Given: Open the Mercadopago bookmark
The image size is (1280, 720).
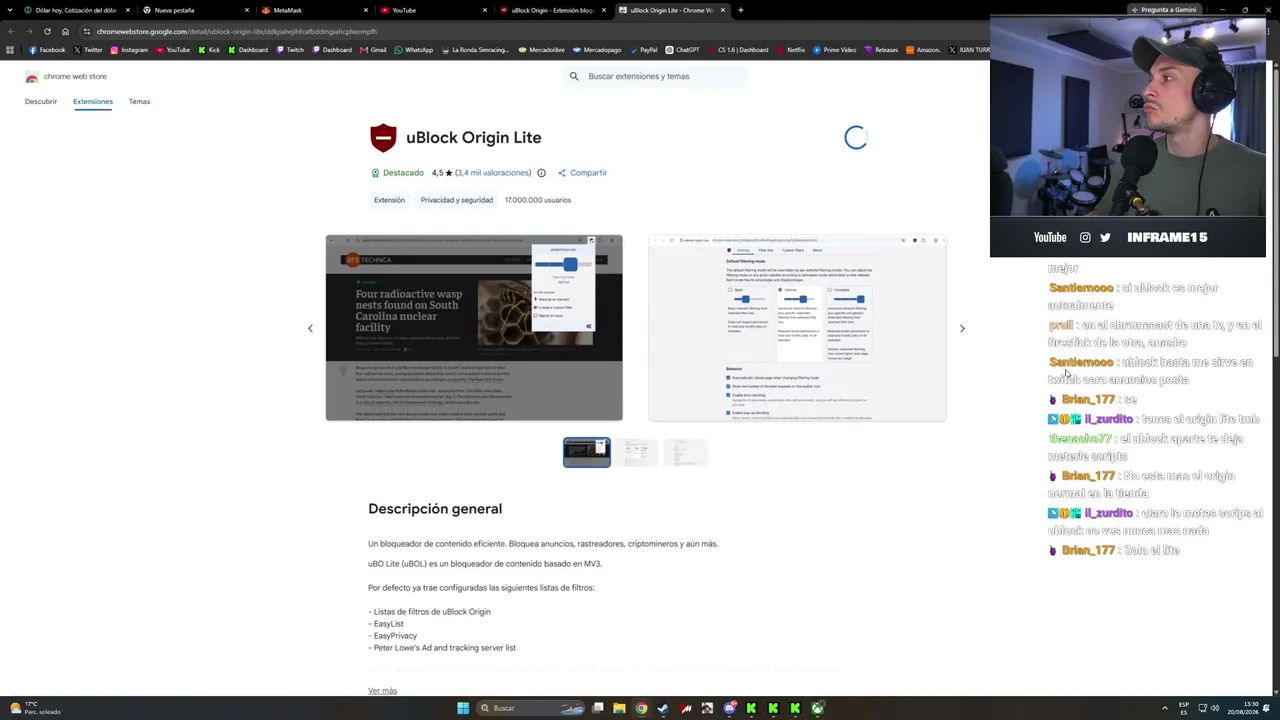Looking at the screenshot, I should [597, 50].
